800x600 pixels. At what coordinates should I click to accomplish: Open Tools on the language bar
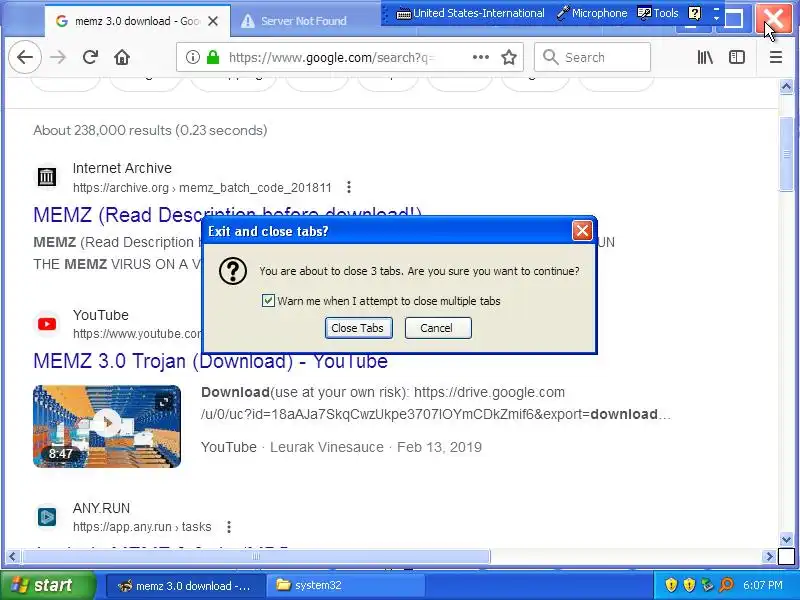coord(658,13)
